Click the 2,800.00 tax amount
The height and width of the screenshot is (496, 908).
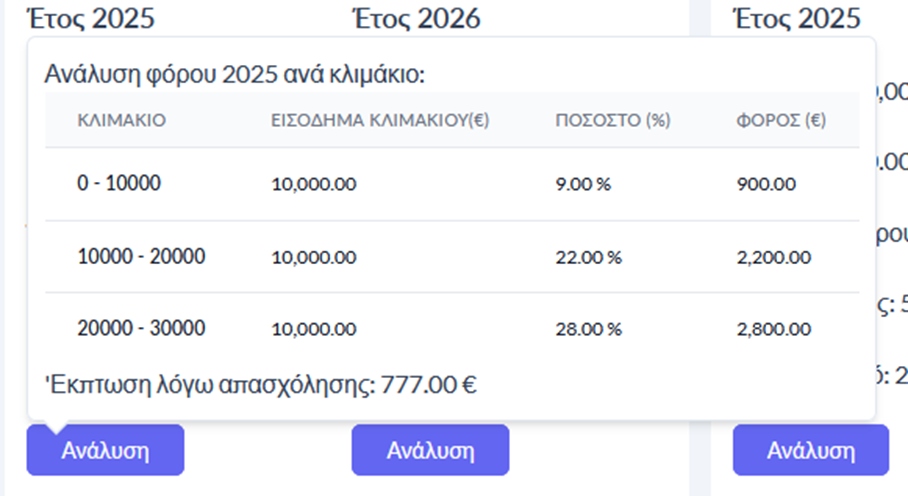[x=773, y=329]
